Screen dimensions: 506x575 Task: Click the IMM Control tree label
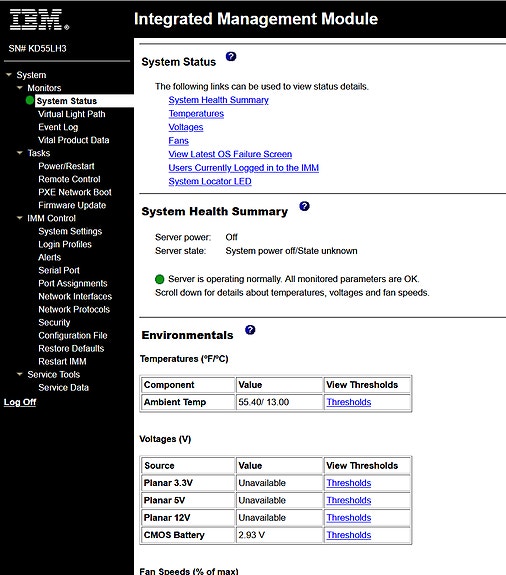(x=51, y=218)
